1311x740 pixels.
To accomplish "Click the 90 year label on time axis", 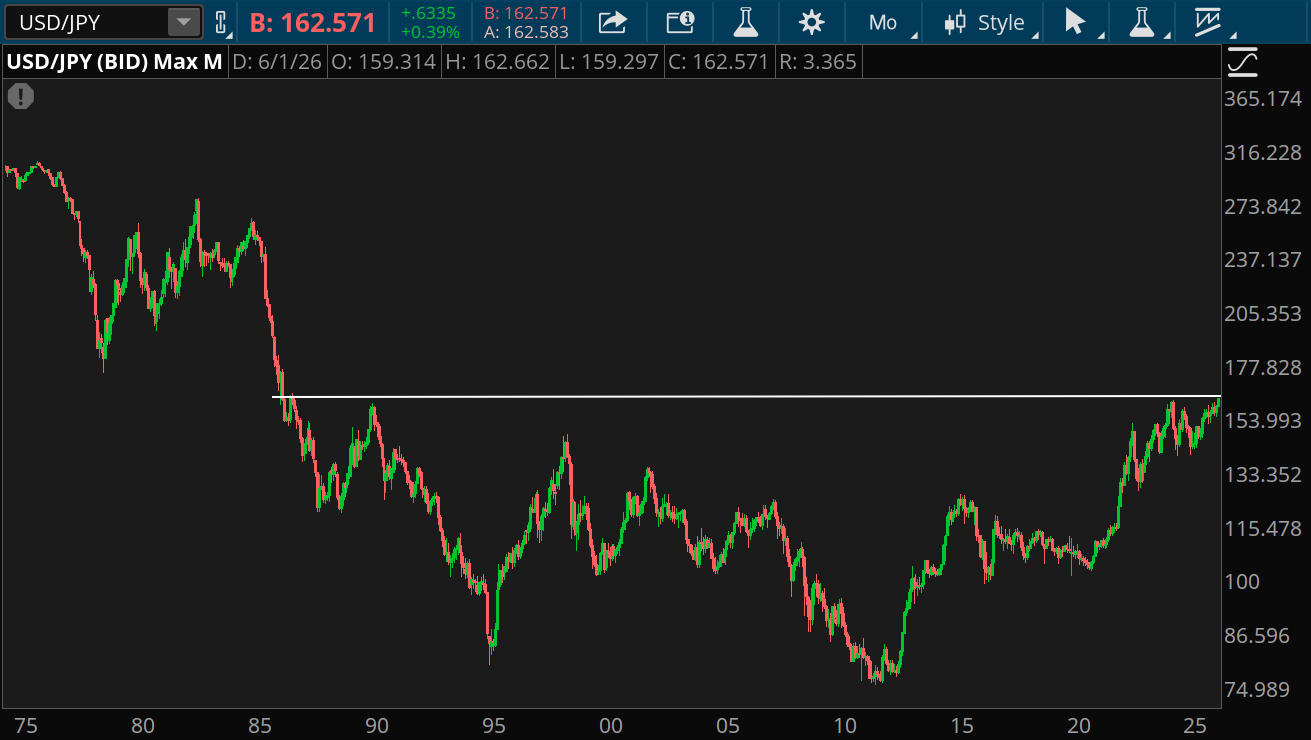I will (377, 726).
